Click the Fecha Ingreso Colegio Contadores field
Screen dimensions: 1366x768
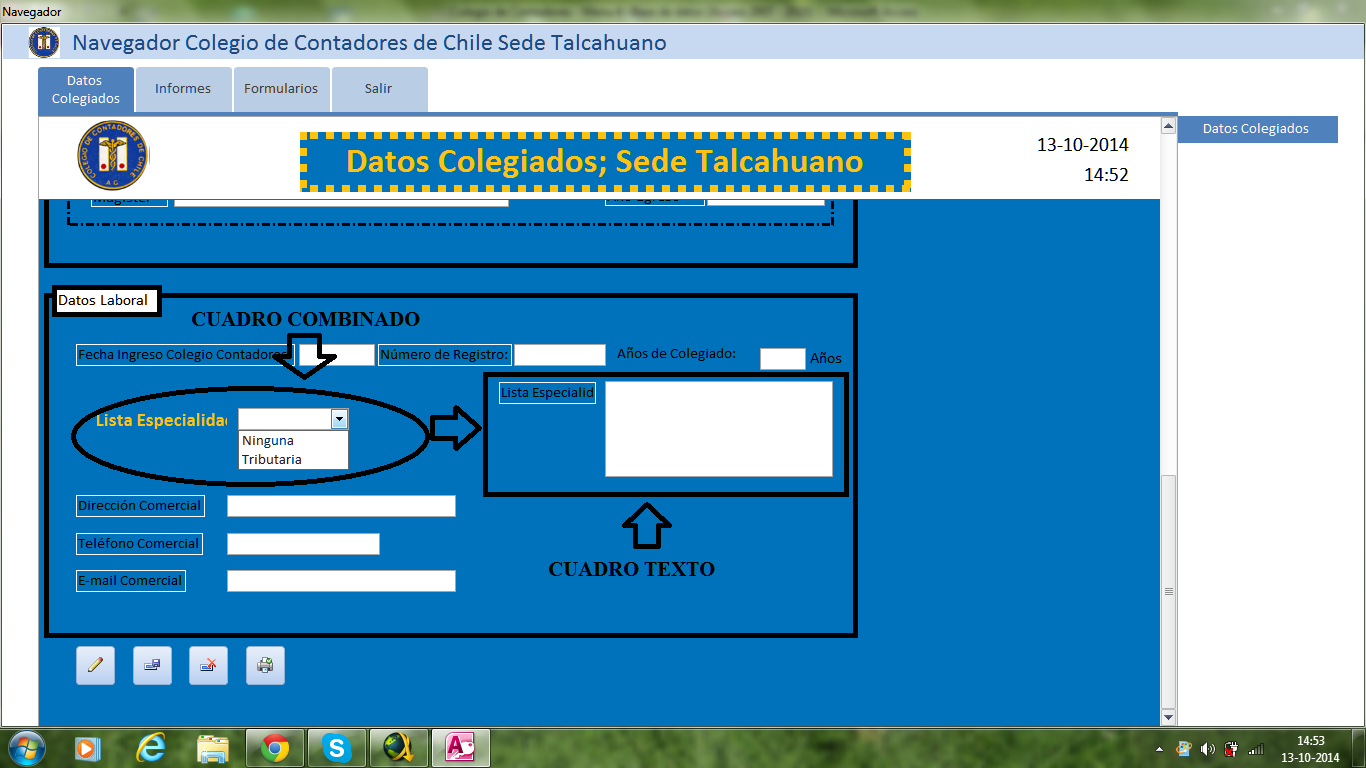(336, 355)
